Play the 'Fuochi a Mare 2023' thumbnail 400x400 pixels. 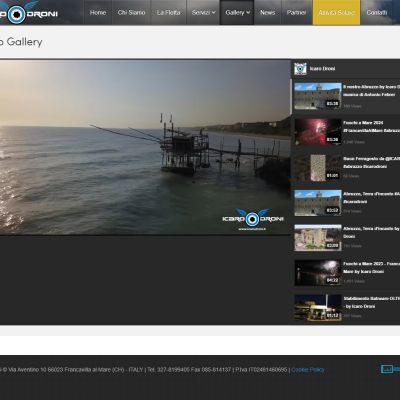click(x=318, y=273)
